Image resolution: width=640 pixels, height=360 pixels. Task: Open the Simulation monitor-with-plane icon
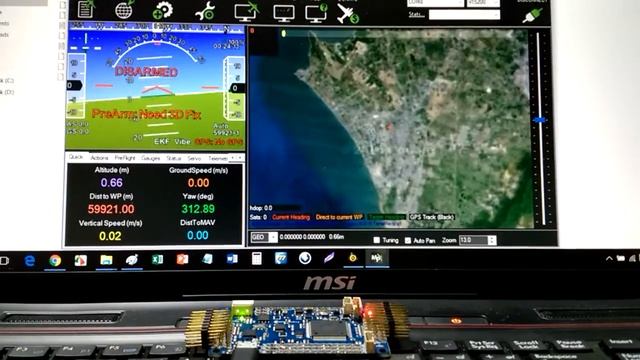247,11
